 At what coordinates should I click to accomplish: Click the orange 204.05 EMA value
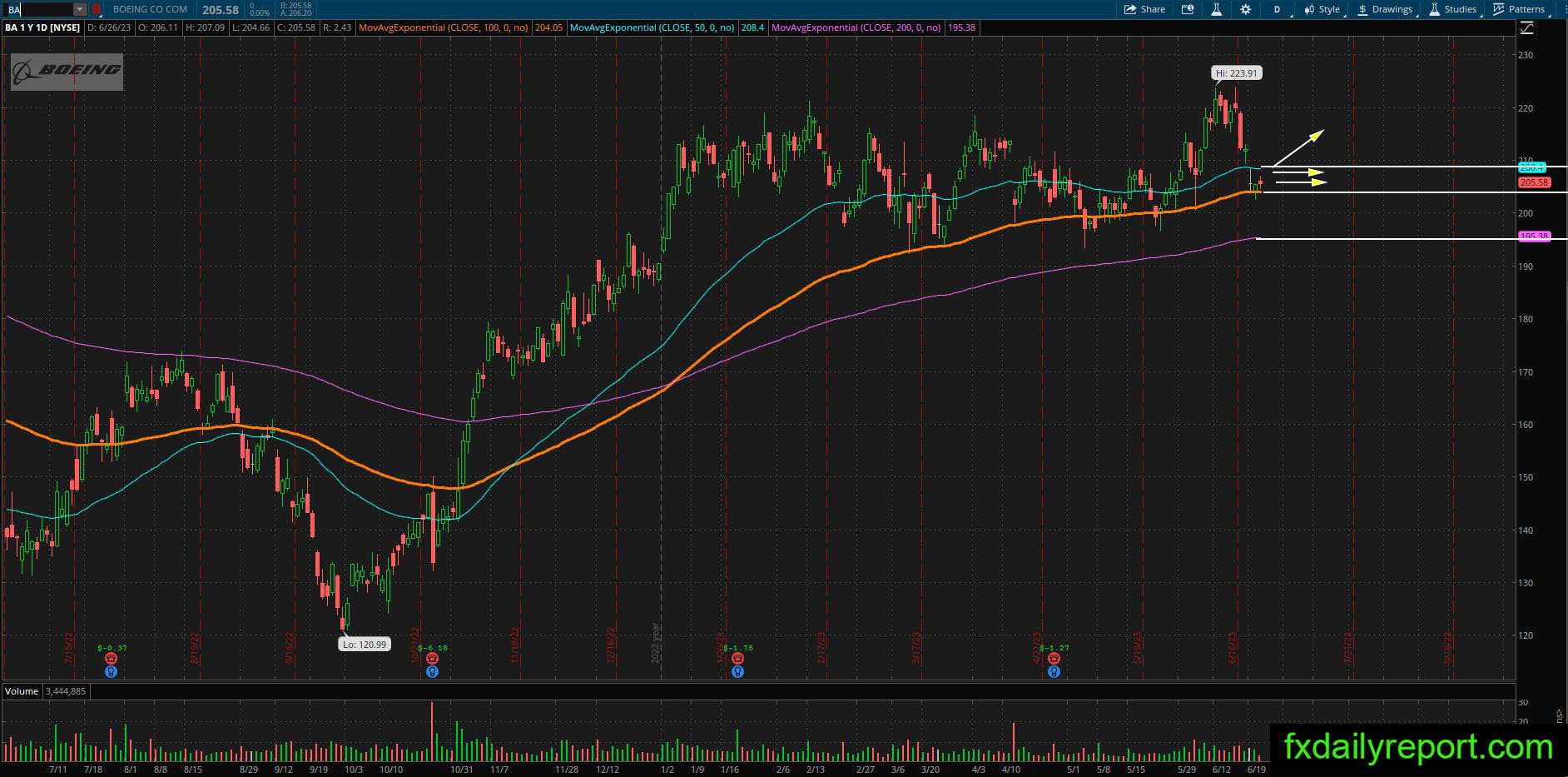pyautogui.click(x=548, y=27)
